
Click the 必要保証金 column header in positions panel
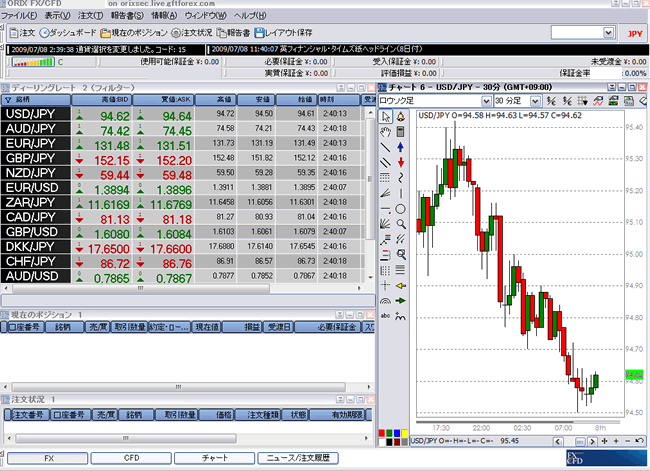pyautogui.click(x=327, y=327)
